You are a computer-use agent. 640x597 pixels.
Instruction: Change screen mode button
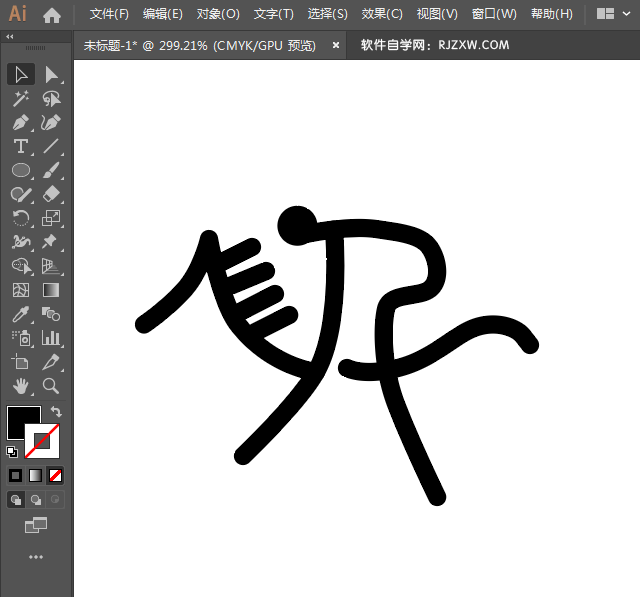[36, 525]
